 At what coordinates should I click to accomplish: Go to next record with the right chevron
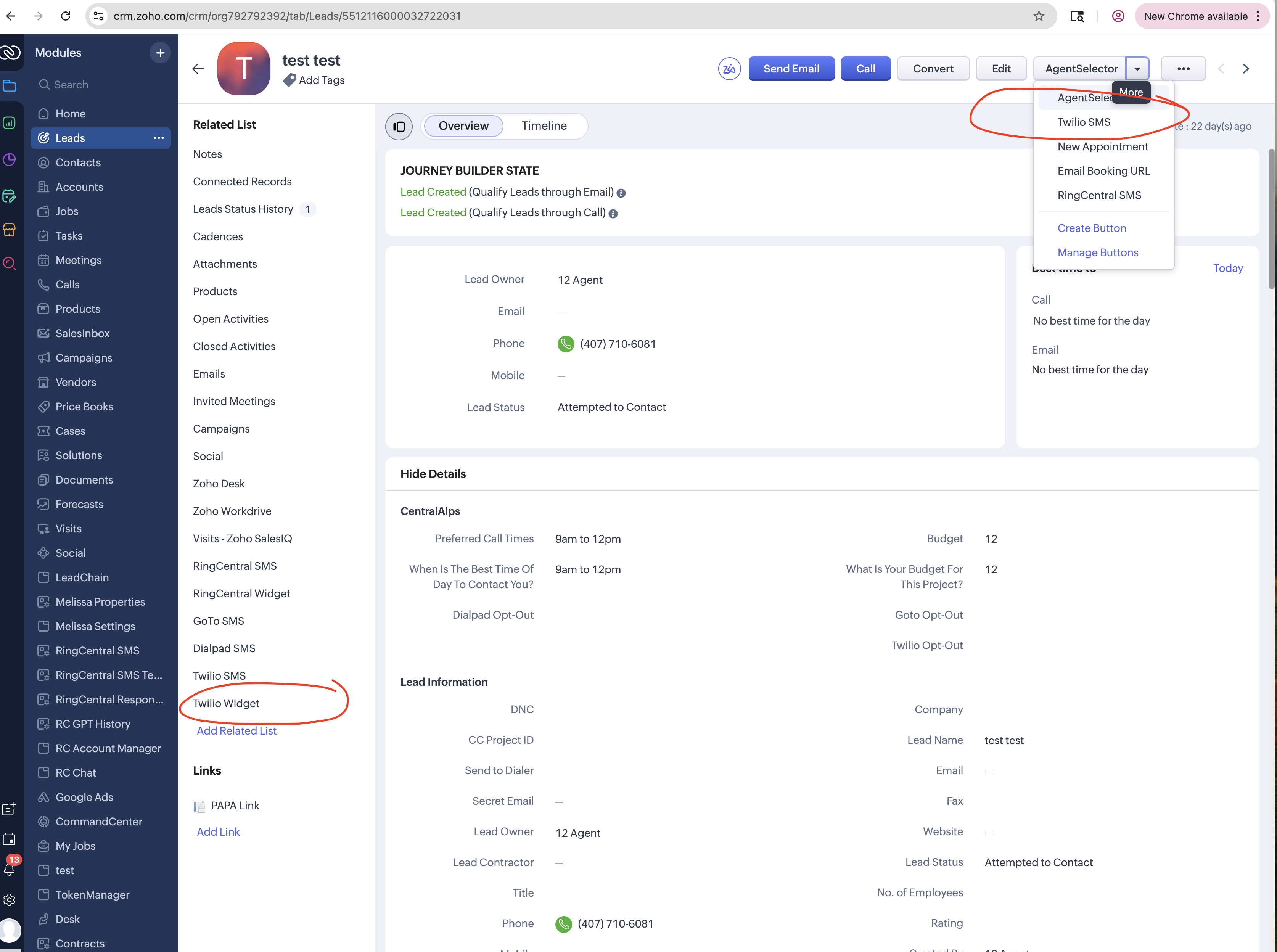1246,69
